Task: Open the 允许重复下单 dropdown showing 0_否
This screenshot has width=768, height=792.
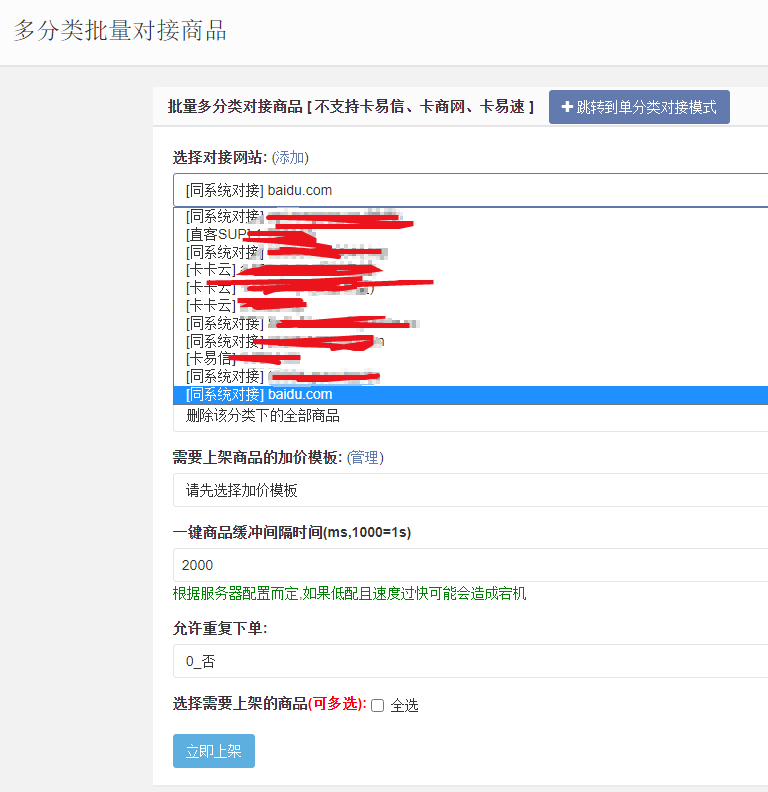Action: (x=470, y=661)
